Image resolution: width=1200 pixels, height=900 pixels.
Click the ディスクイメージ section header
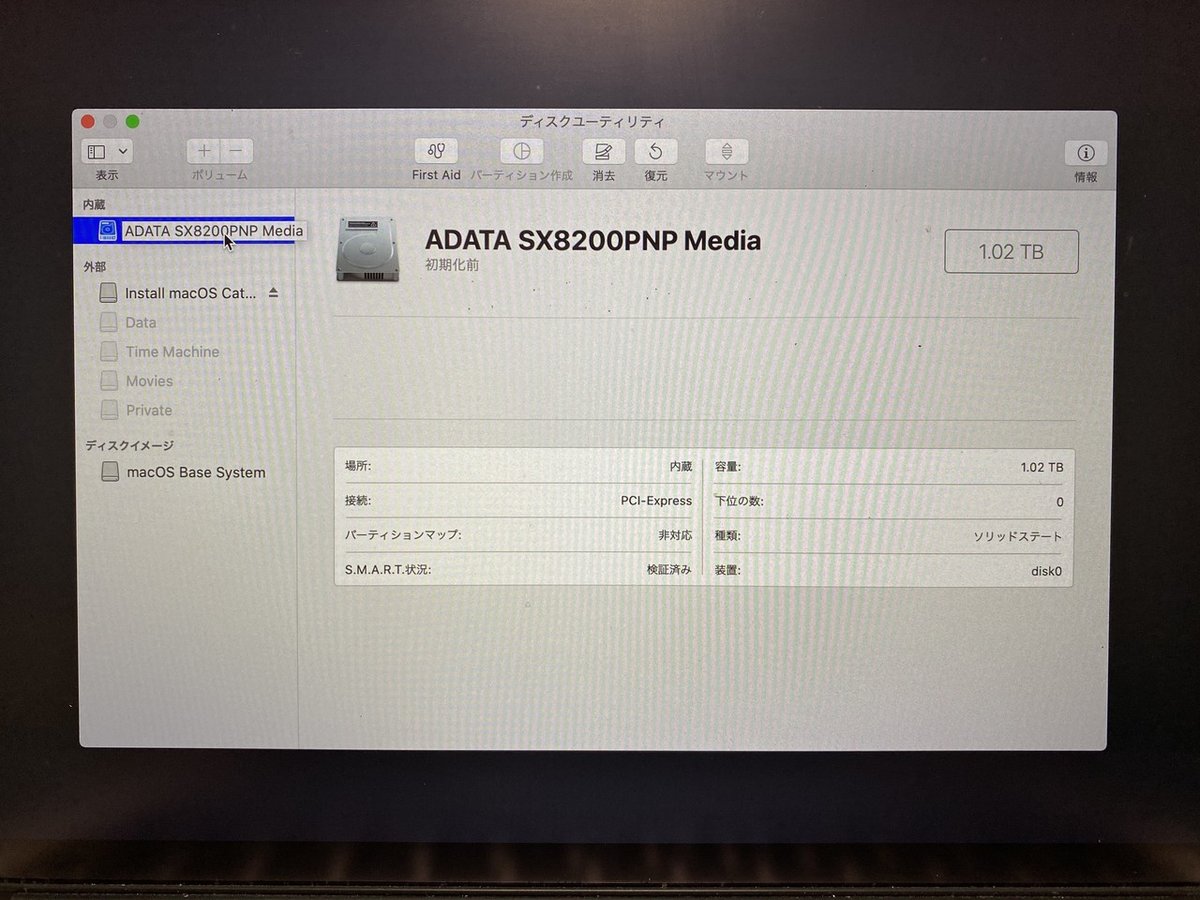(129, 445)
